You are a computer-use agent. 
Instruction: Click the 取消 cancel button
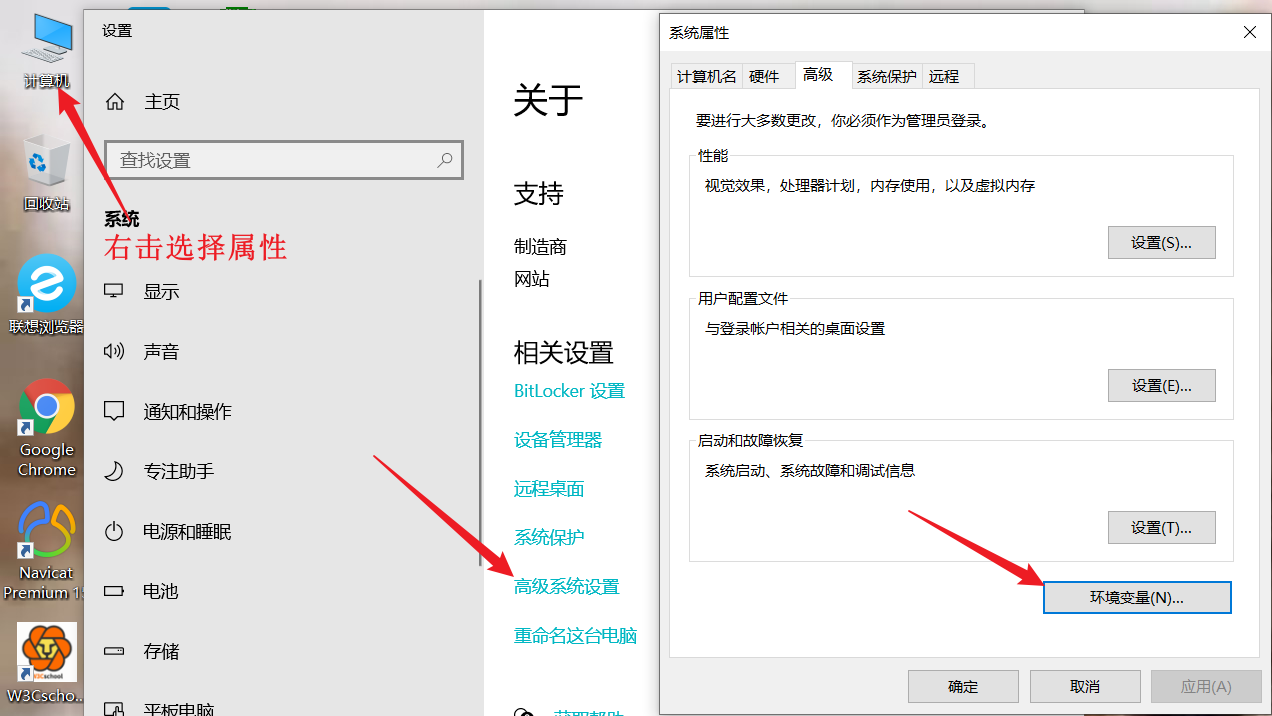click(x=1085, y=686)
